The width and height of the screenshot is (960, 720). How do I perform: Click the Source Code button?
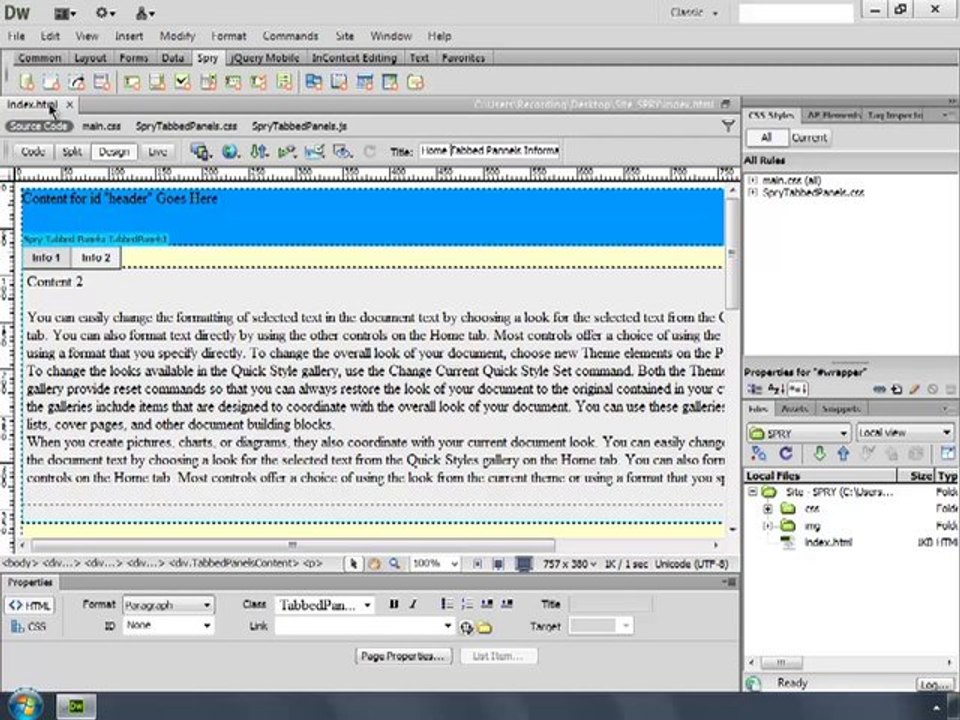click(x=39, y=126)
